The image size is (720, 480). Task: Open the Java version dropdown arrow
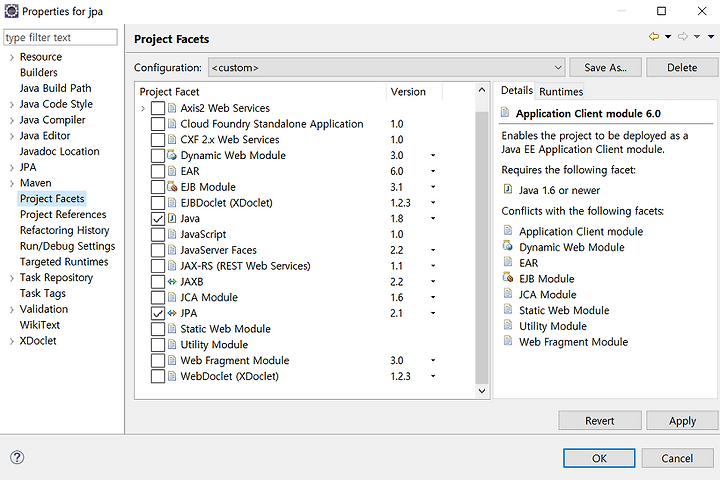[x=433, y=219]
